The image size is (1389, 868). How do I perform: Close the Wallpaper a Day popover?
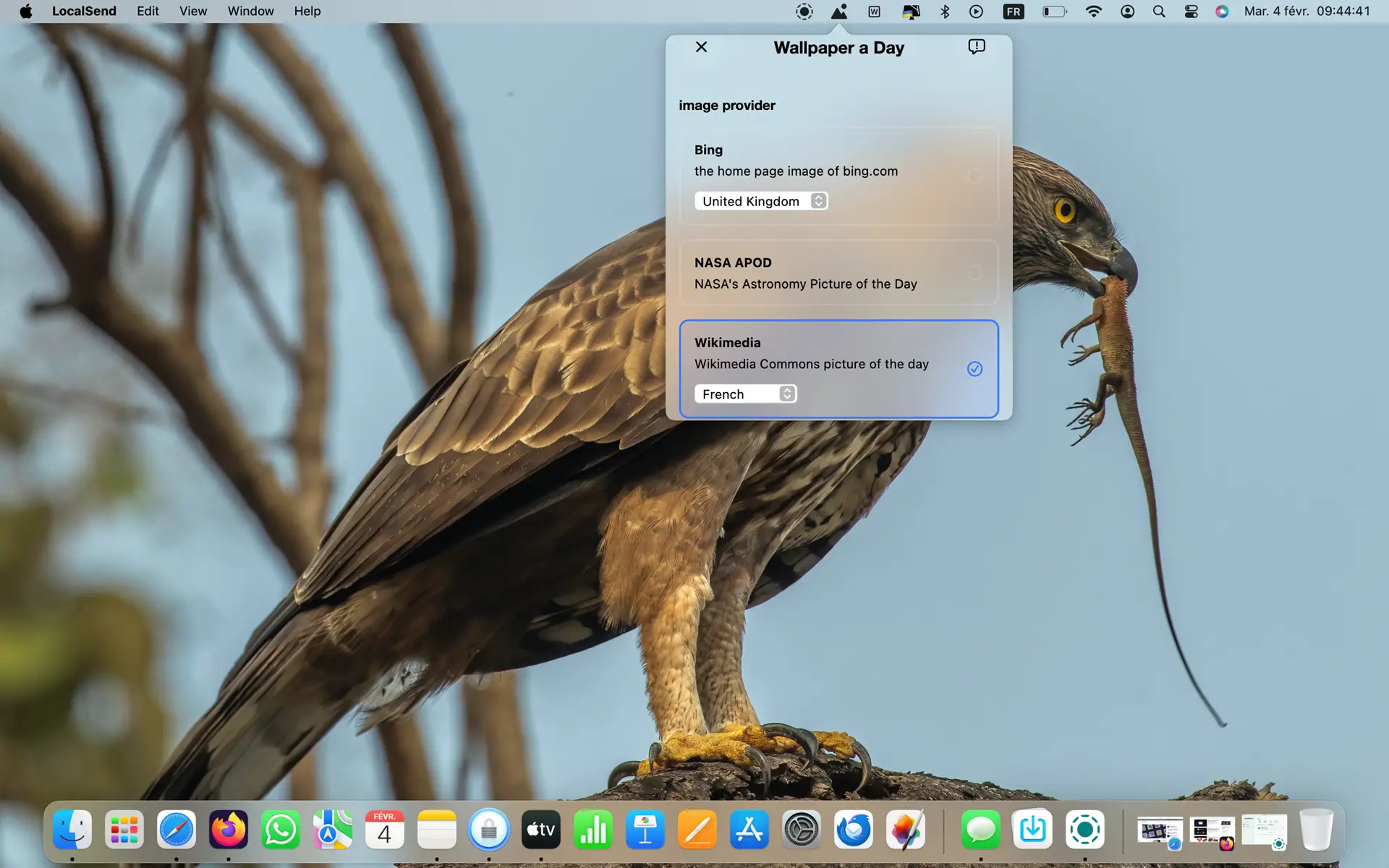[x=701, y=47]
